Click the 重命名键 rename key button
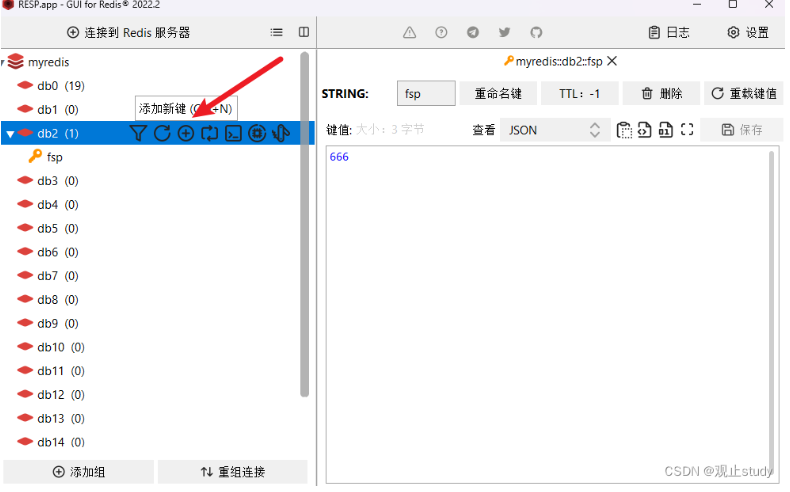Screen dimensions: 790x492 [x=498, y=94]
